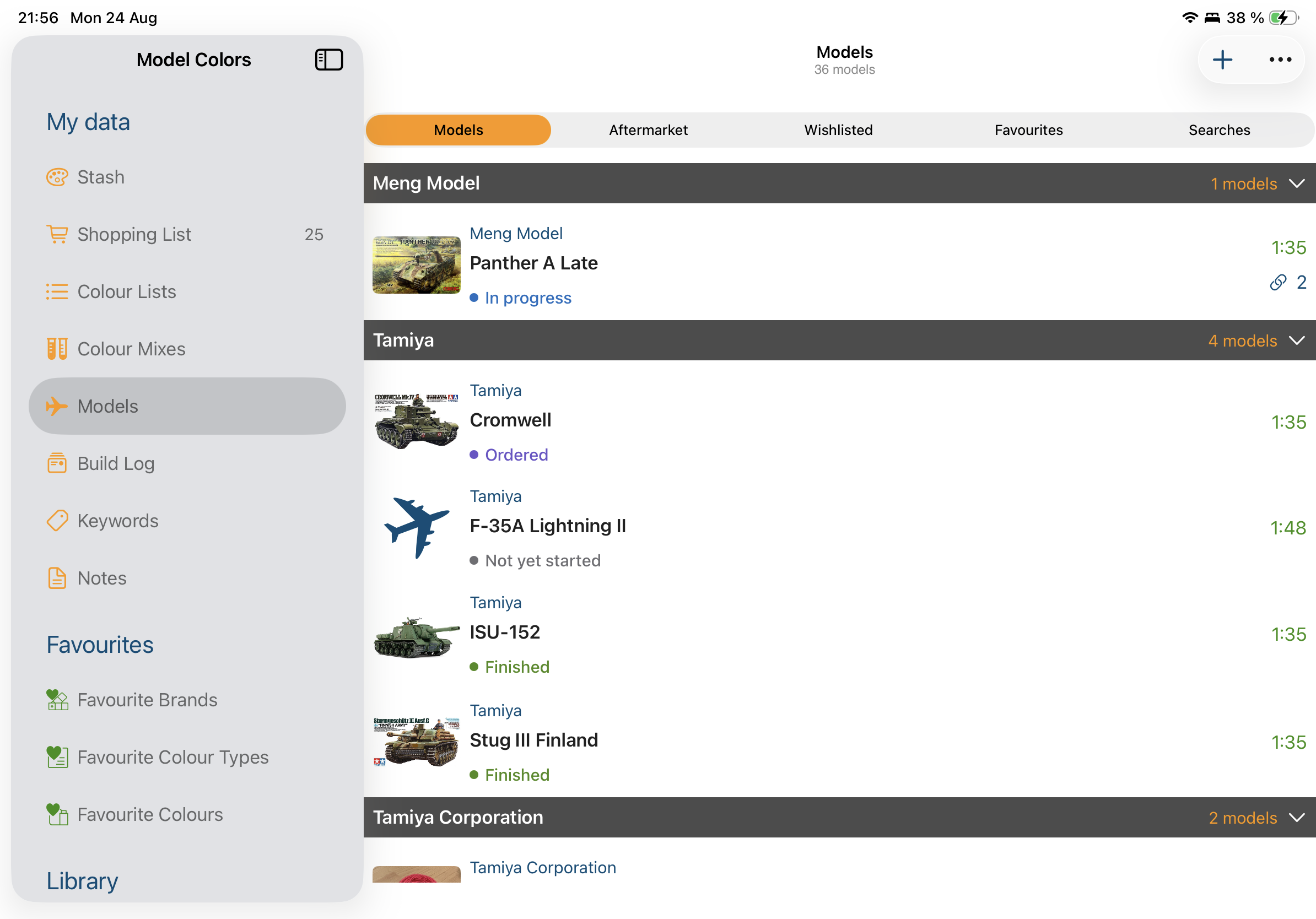This screenshot has height=919, width=1316.
Task: Open Colour Lists in sidebar
Action: coord(187,291)
